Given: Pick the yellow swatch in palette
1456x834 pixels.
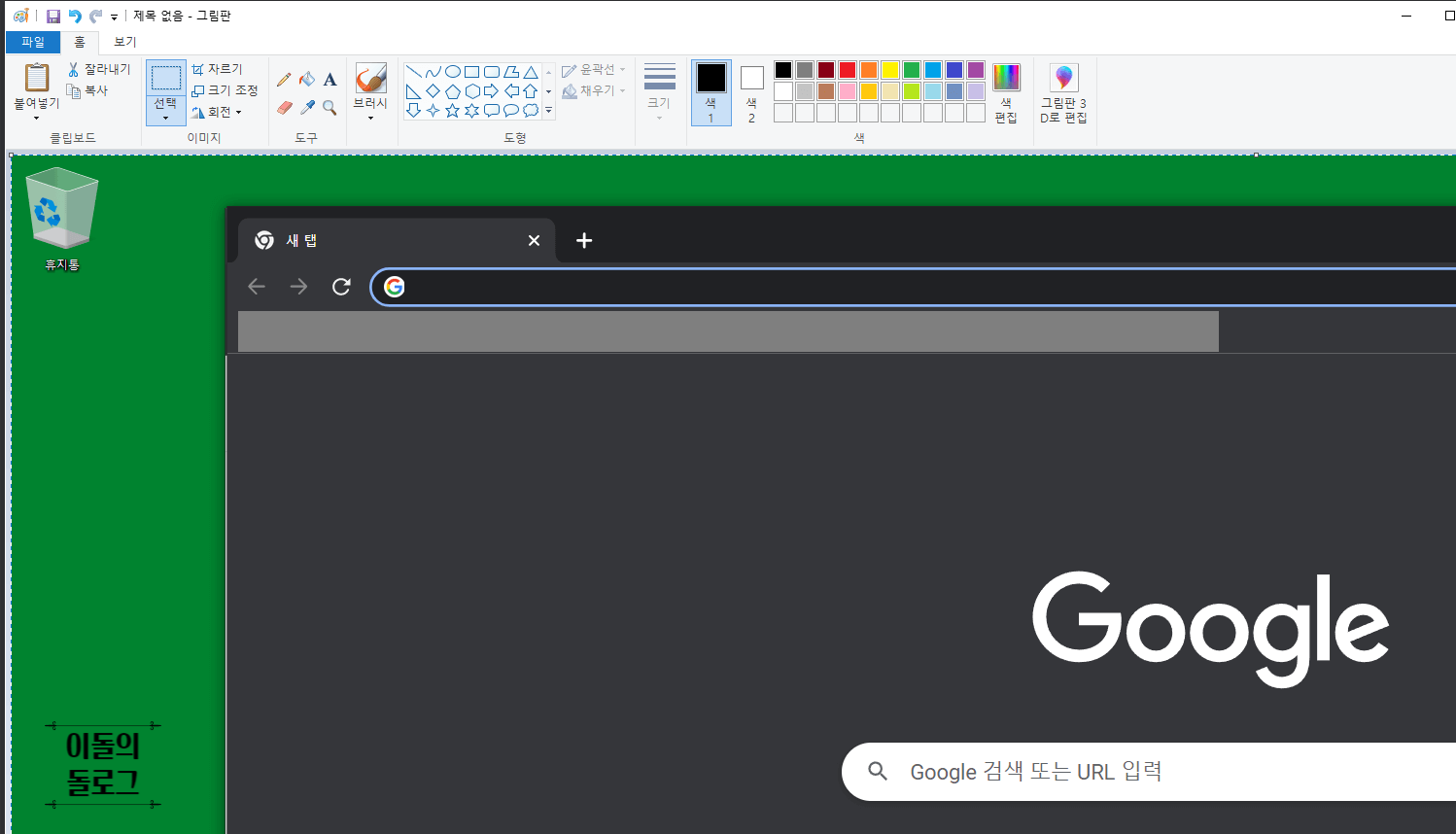Looking at the screenshot, I should (x=890, y=70).
